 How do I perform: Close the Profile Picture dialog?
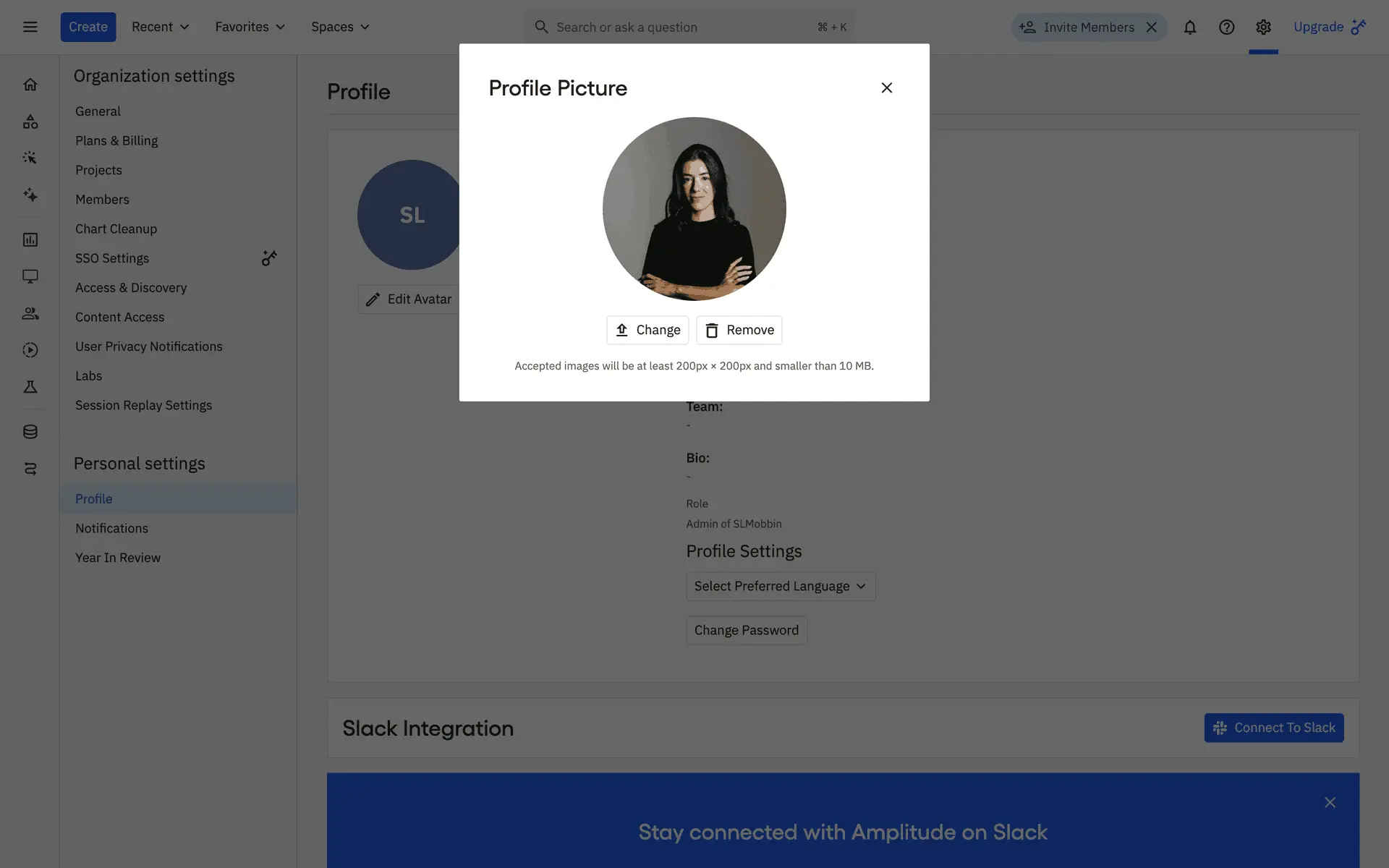click(x=886, y=88)
